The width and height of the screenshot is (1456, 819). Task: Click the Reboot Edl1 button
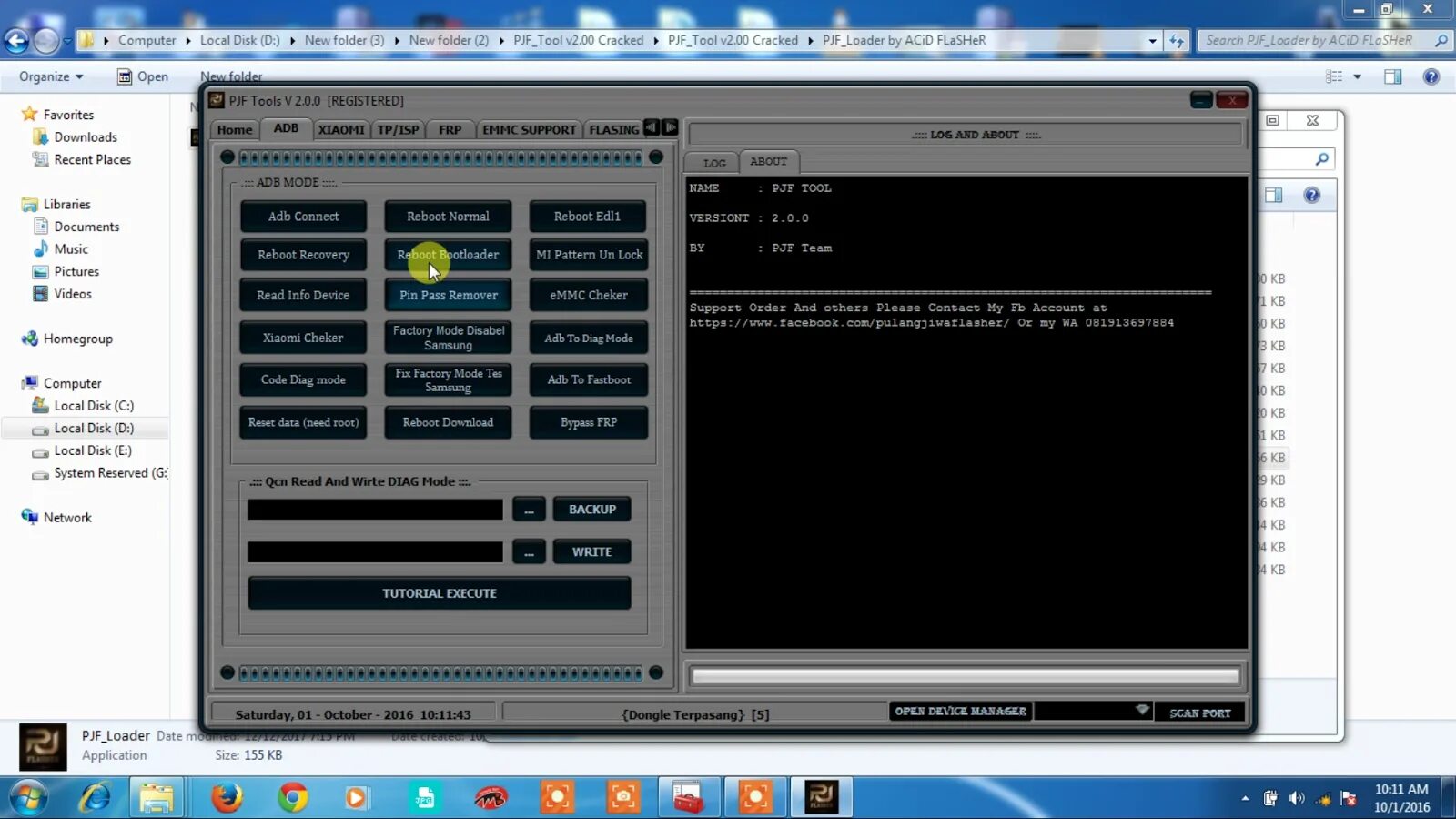point(588,217)
